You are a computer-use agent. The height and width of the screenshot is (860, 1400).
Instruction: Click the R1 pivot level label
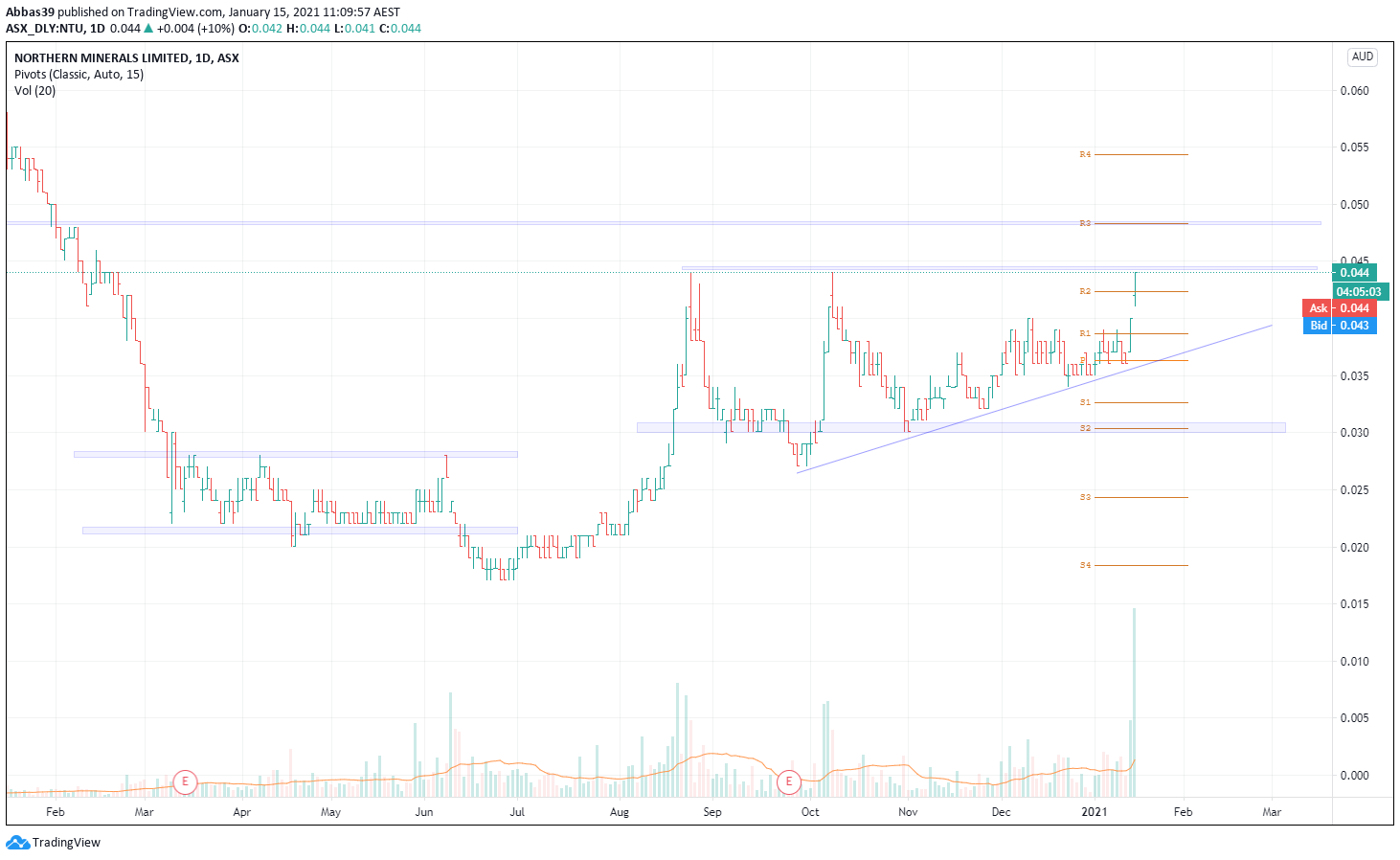point(1085,333)
